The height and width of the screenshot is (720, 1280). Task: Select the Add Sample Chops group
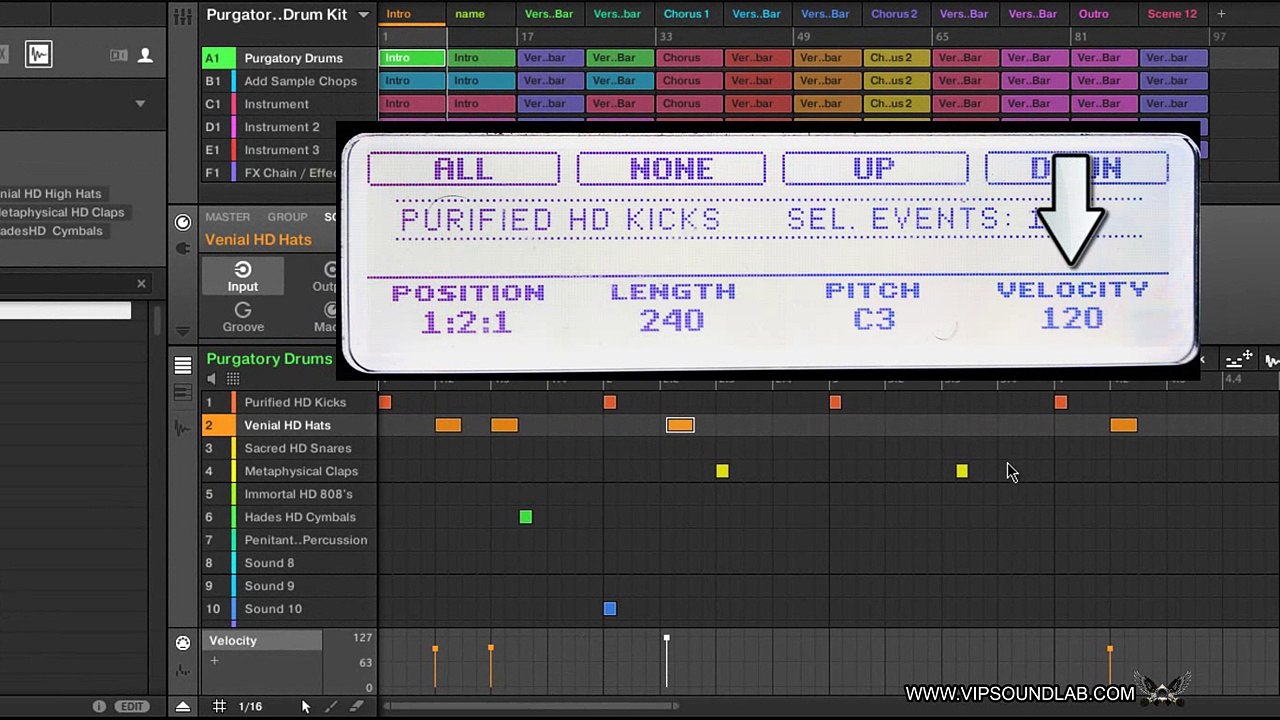point(300,81)
